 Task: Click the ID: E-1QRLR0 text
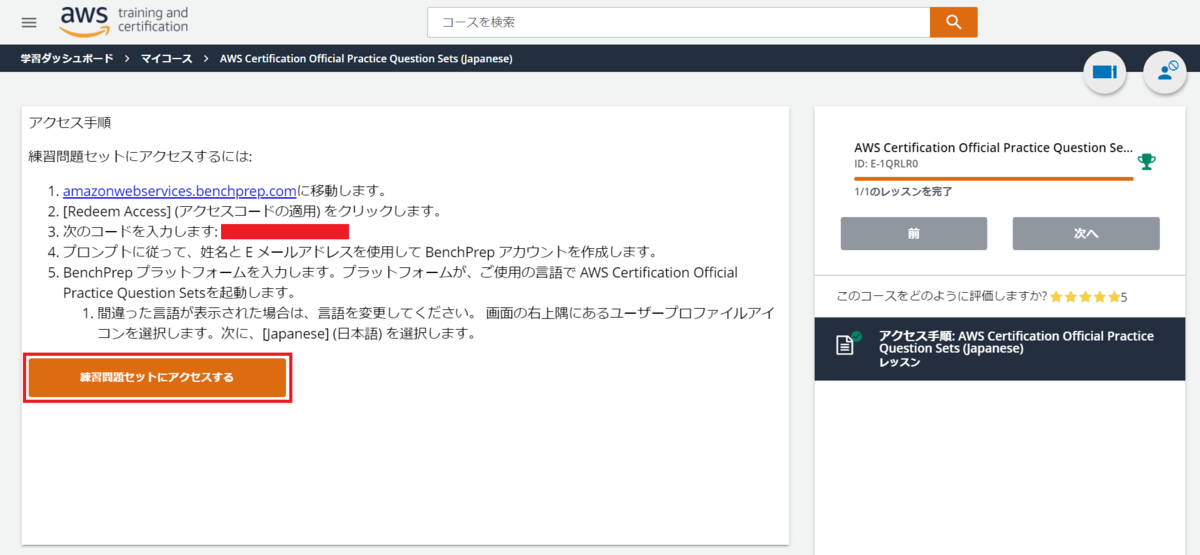(886, 164)
